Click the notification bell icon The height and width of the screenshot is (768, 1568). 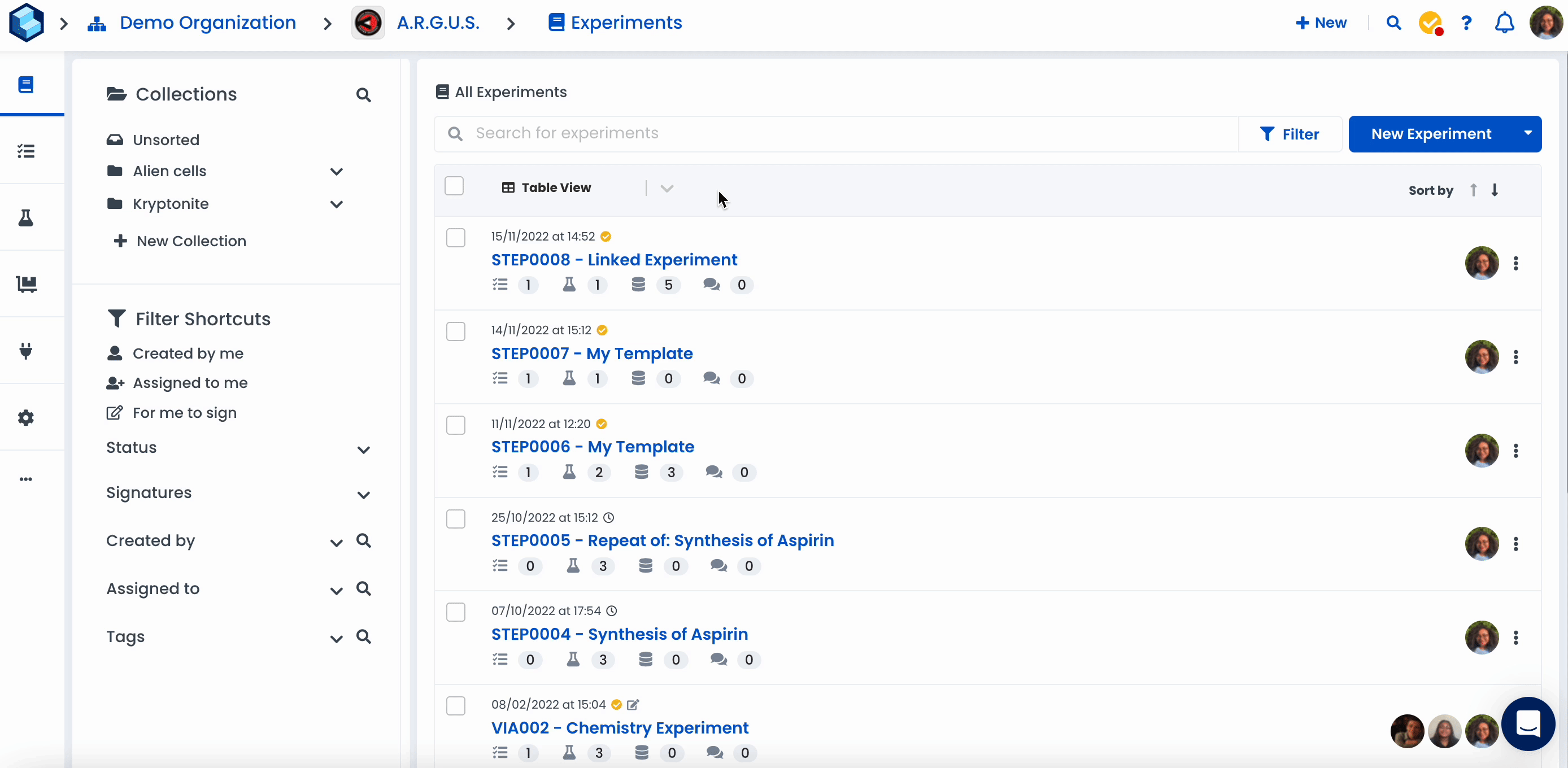(x=1504, y=23)
